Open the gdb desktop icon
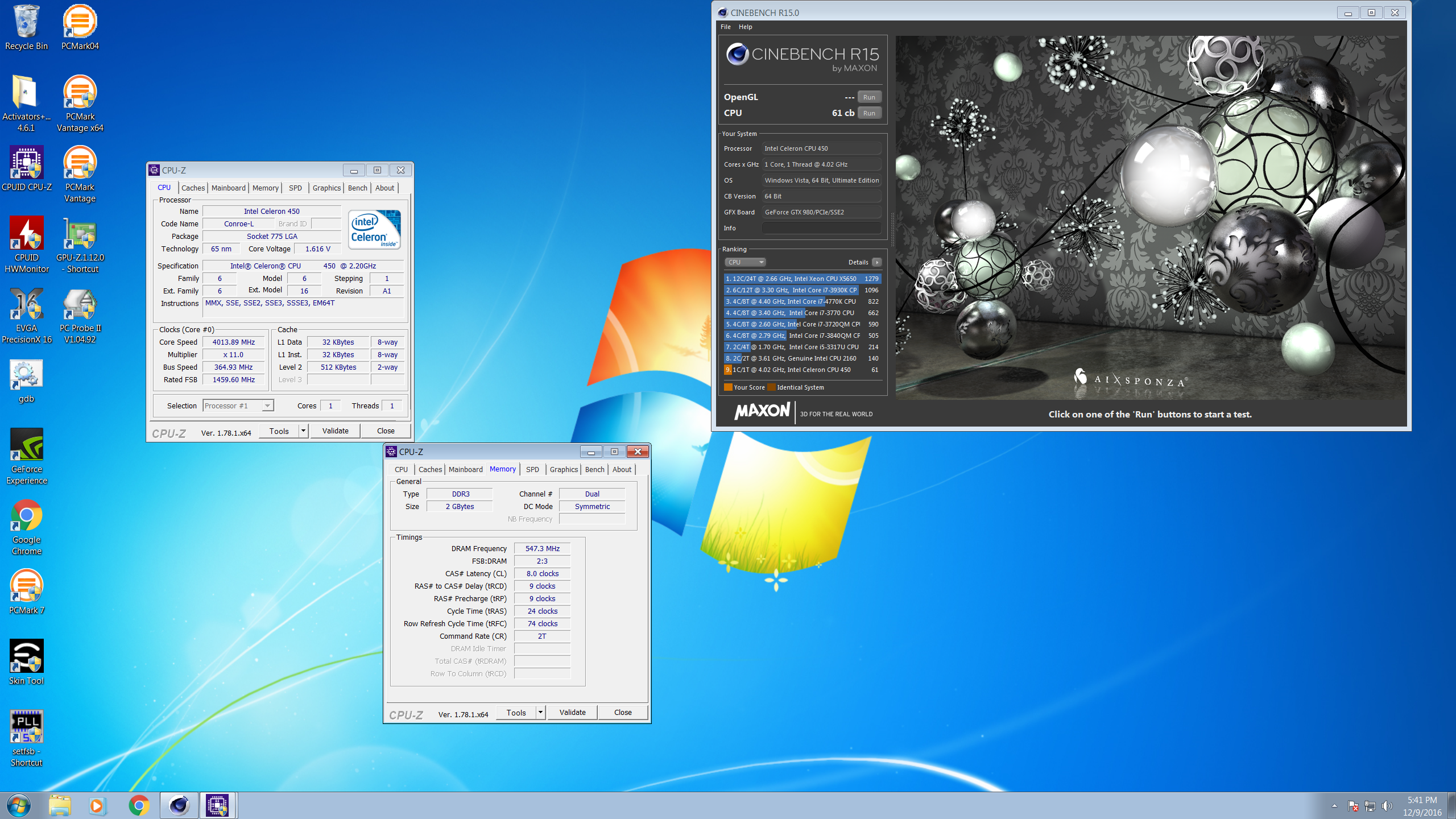The image size is (1456, 819). (26, 380)
